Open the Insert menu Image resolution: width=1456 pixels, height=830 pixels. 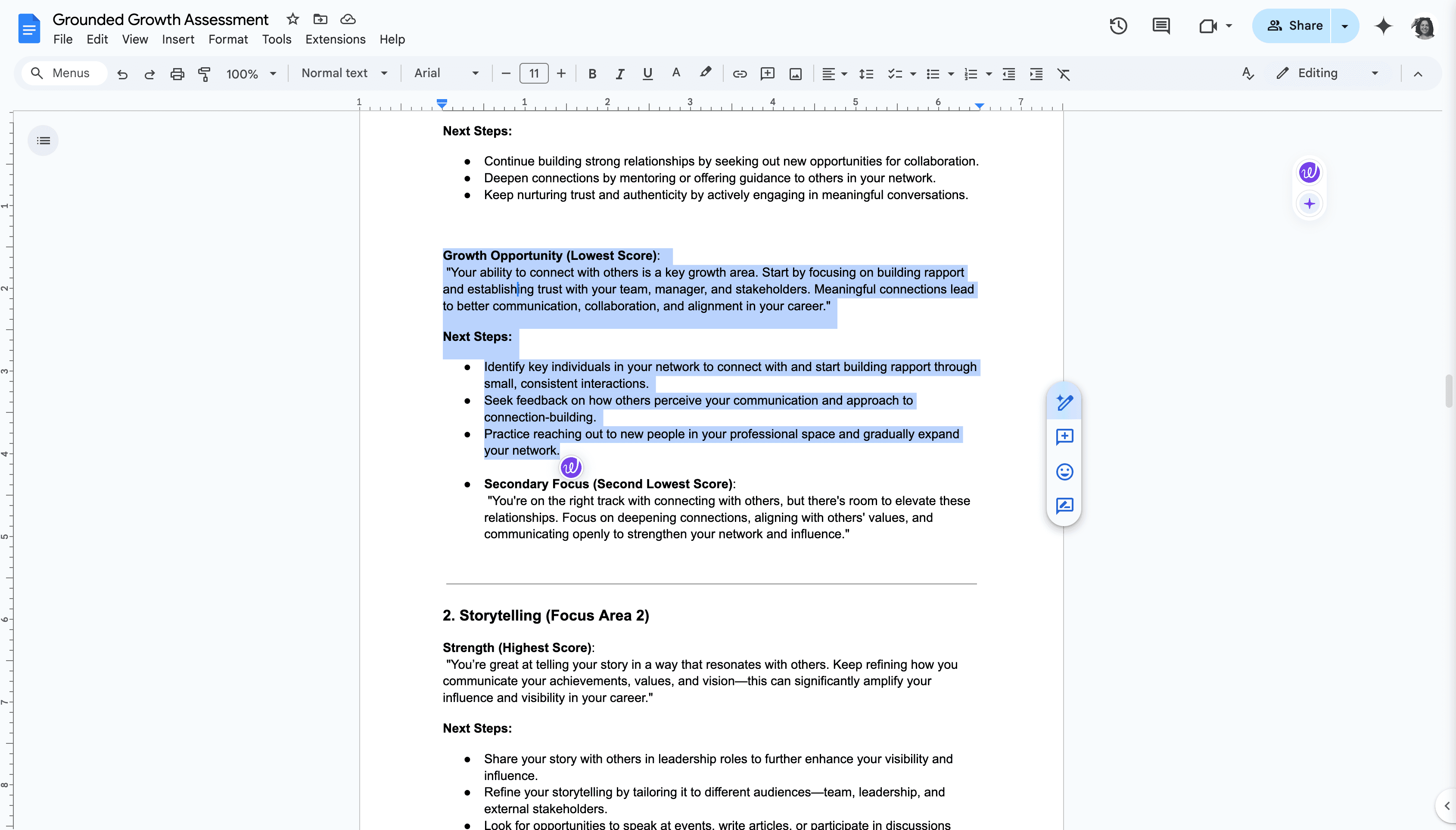[x=178, y=39]
